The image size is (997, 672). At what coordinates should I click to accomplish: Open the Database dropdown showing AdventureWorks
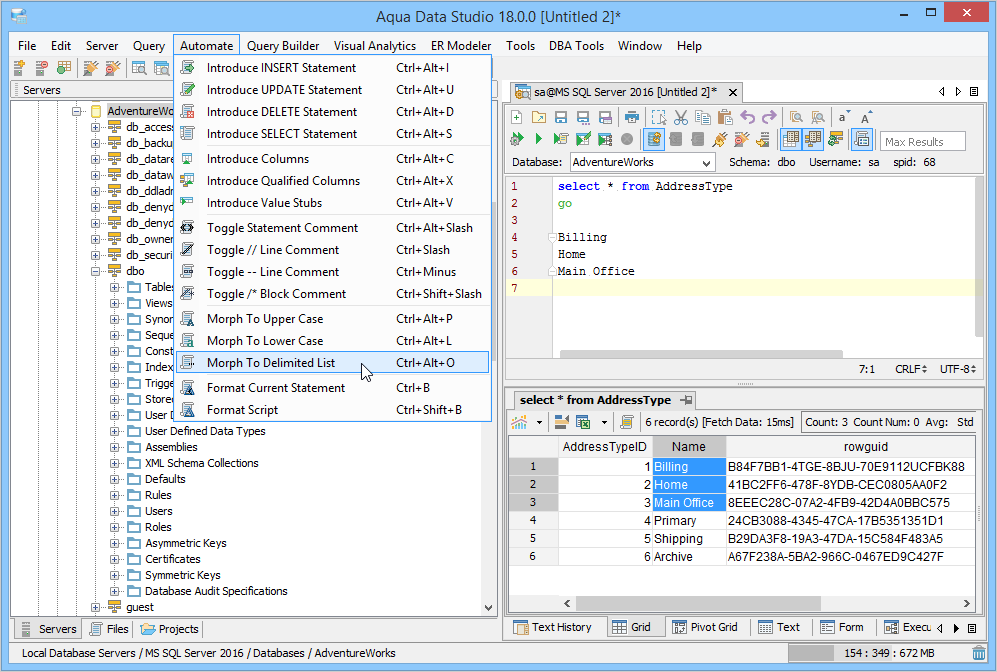click(x=643, y=162)
